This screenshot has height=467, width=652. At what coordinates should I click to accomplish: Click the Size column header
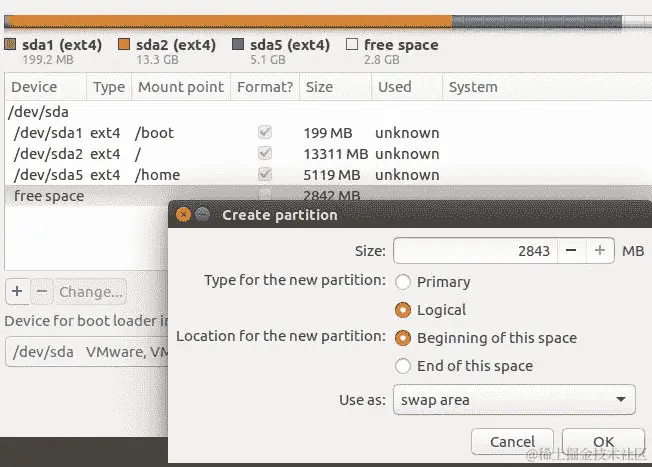coord(335,87)
